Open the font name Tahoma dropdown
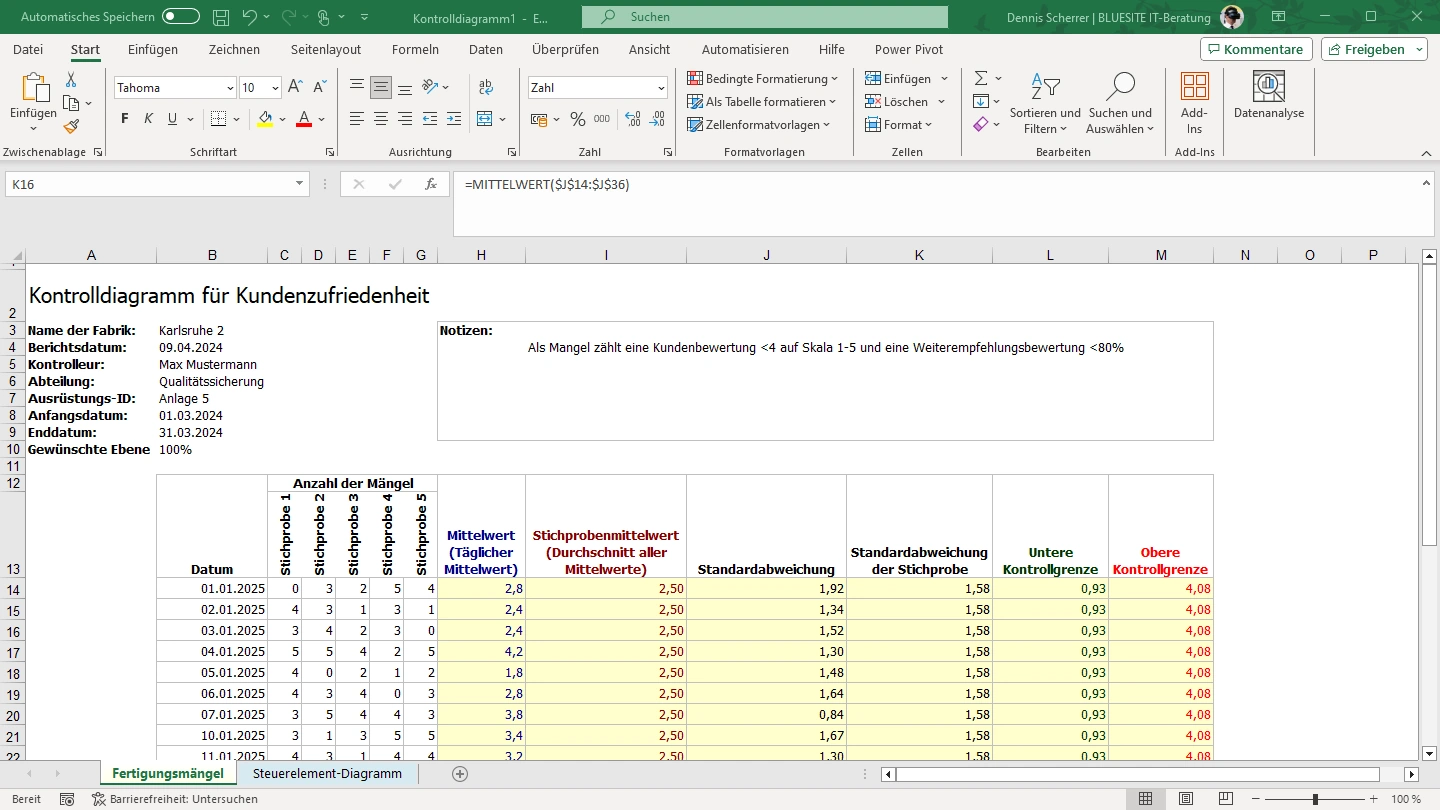This screenshot has height=810, width=1440. 231,88
